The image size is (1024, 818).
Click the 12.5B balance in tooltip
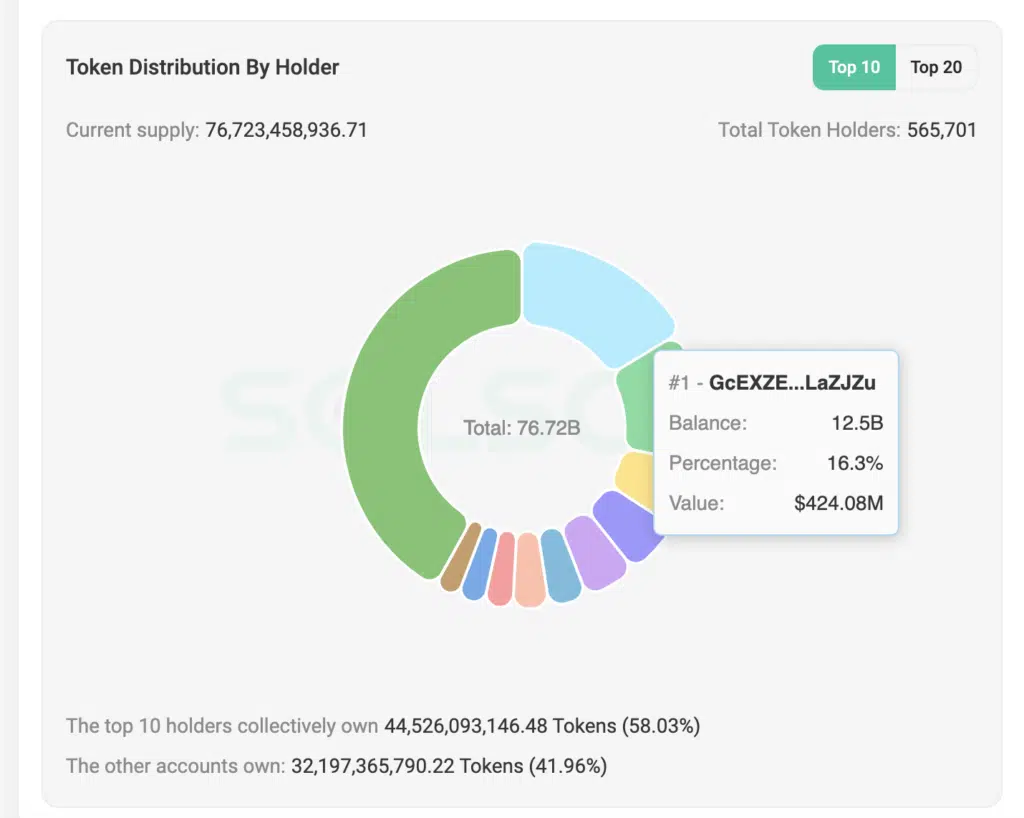point(857,423)
